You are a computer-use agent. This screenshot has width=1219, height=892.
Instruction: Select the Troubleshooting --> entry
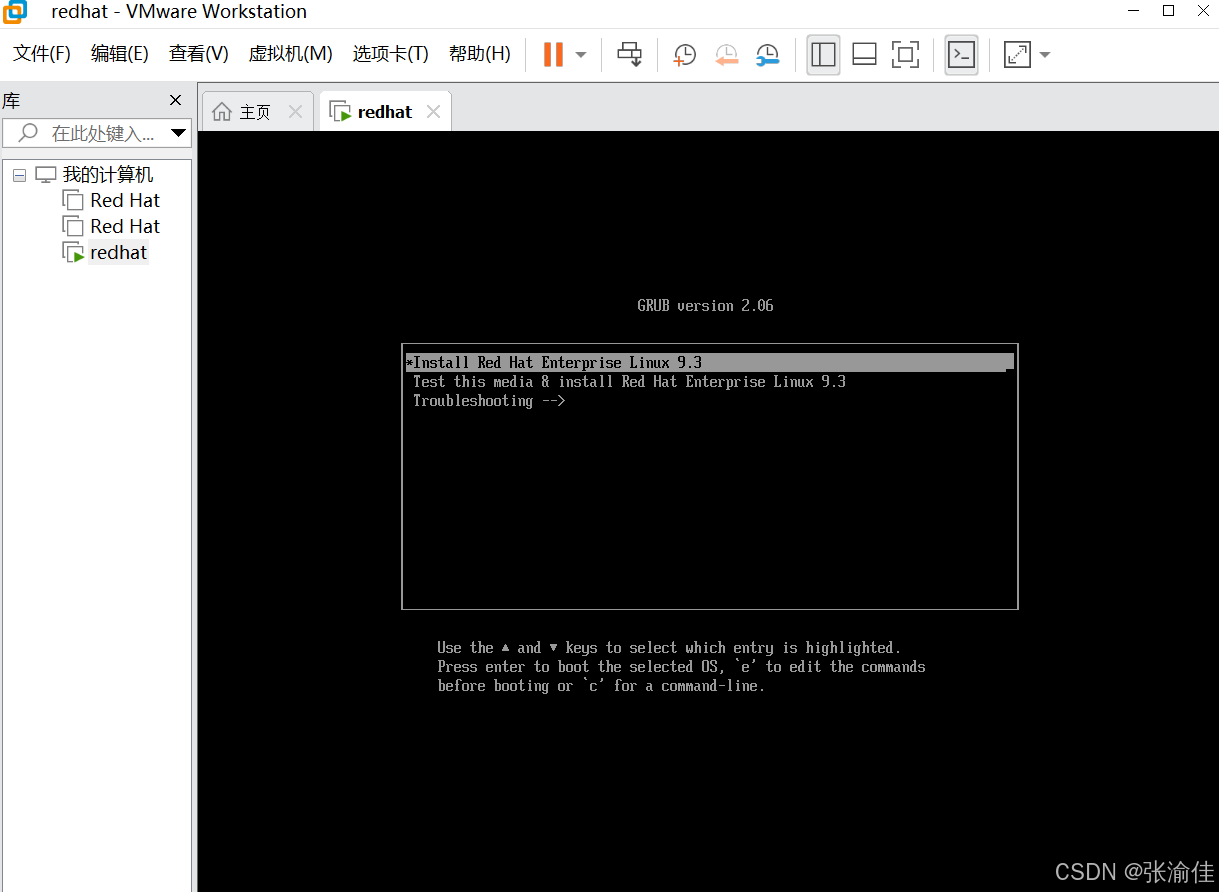tap(489, 400)
